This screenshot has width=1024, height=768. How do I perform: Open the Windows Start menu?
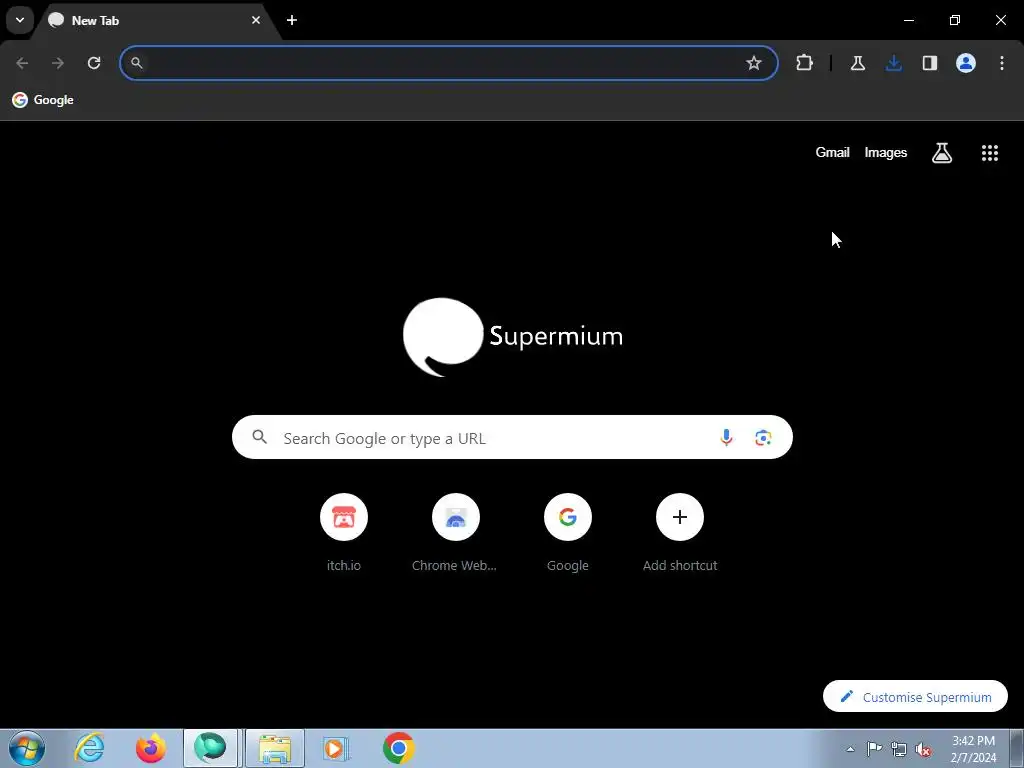pyautogui.click(x=27, y=748)
